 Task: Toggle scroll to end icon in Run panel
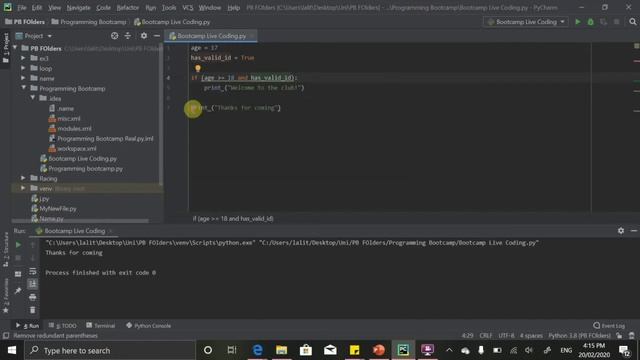pyautogui.click(x=33, y=284)
